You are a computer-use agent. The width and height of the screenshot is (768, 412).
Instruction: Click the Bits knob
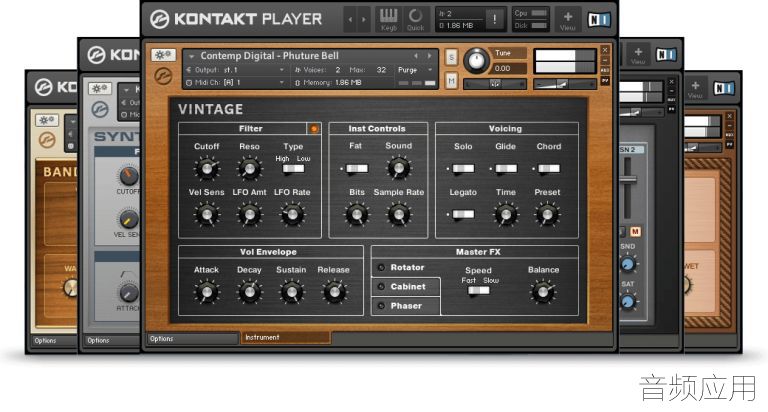click(x=357, y=215)
